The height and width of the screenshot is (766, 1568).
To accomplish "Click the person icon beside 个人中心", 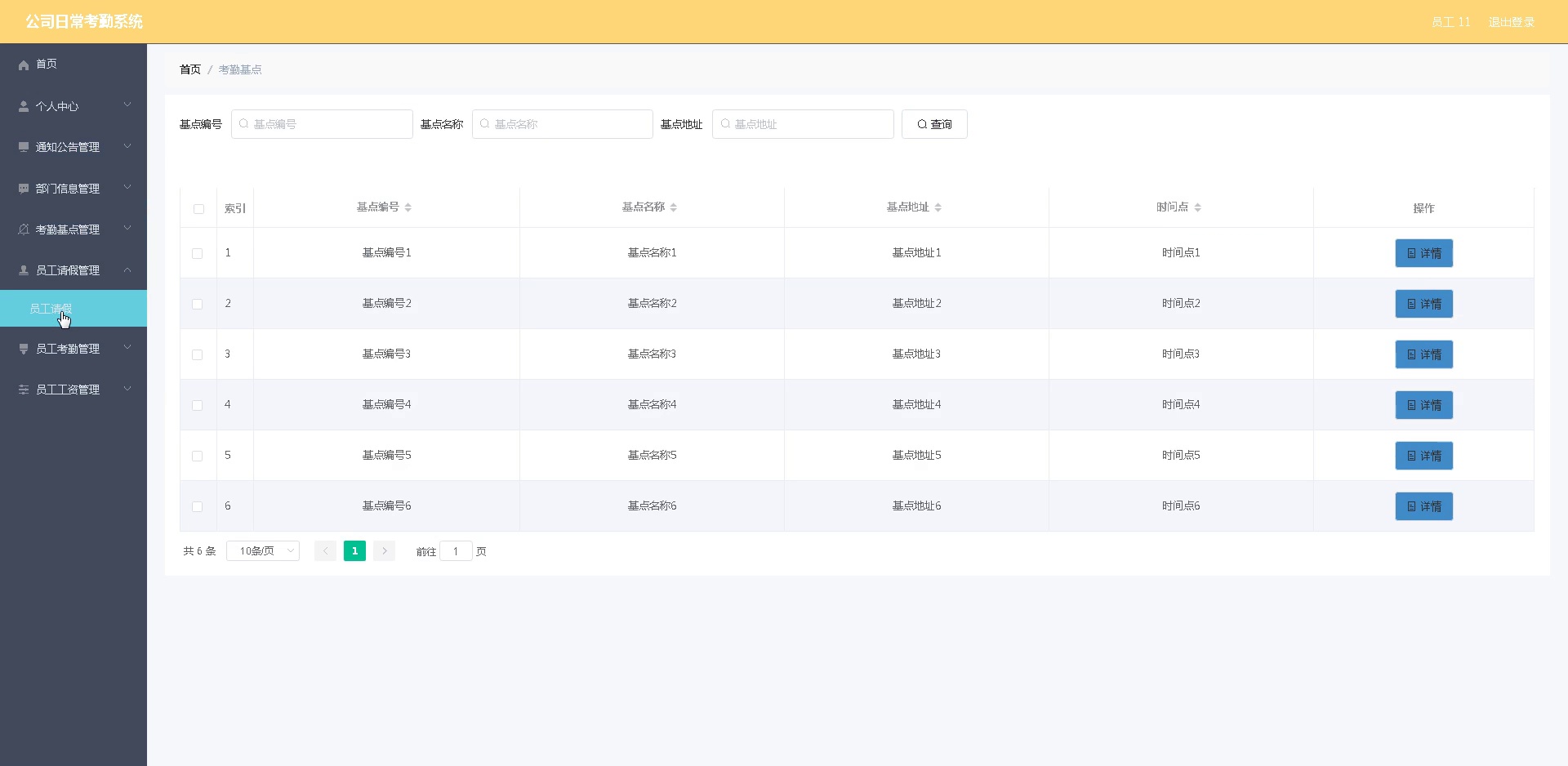I will coord(24,106).
